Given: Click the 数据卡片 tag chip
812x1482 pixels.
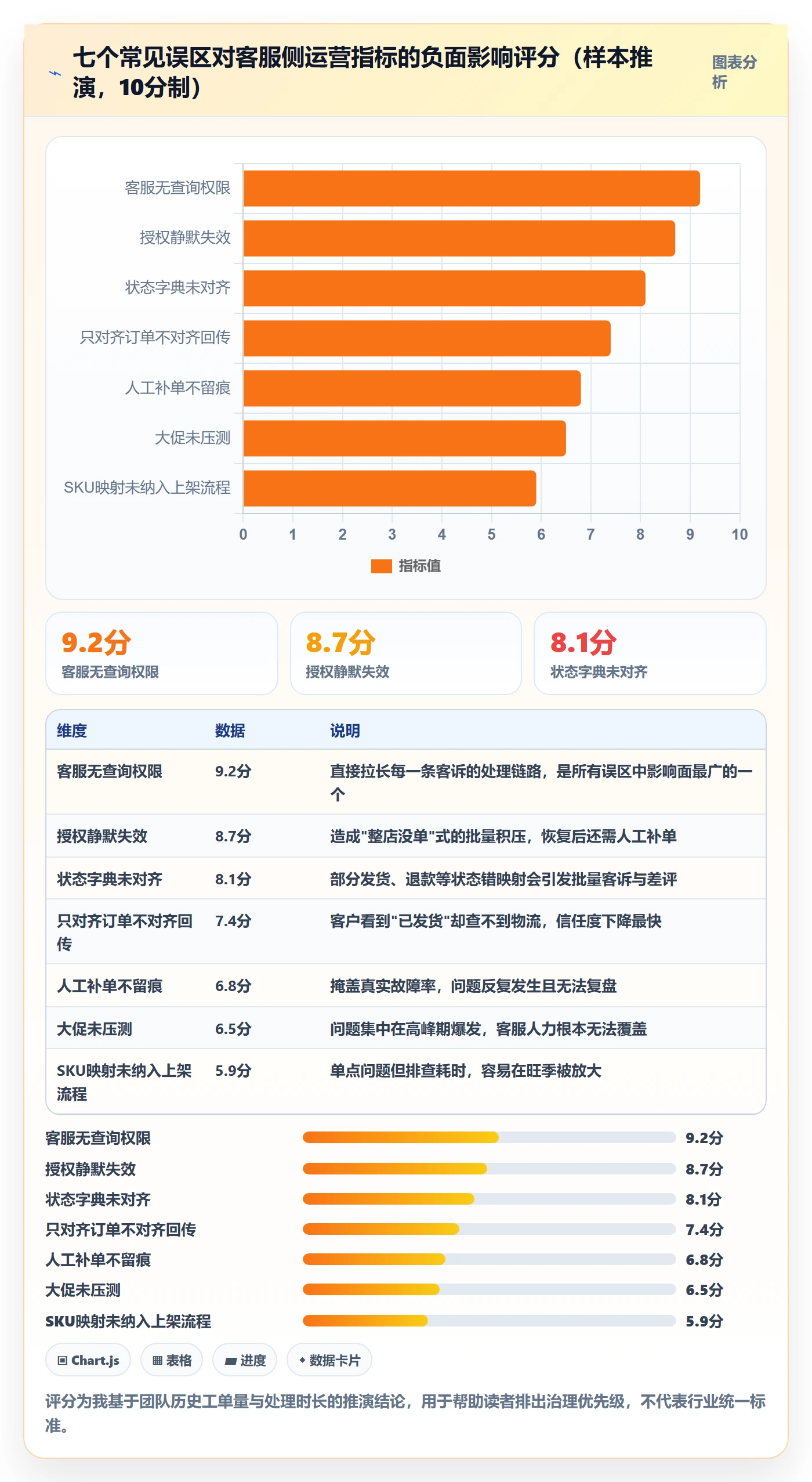Looking at the screenshot, I should pos(329,1360).
